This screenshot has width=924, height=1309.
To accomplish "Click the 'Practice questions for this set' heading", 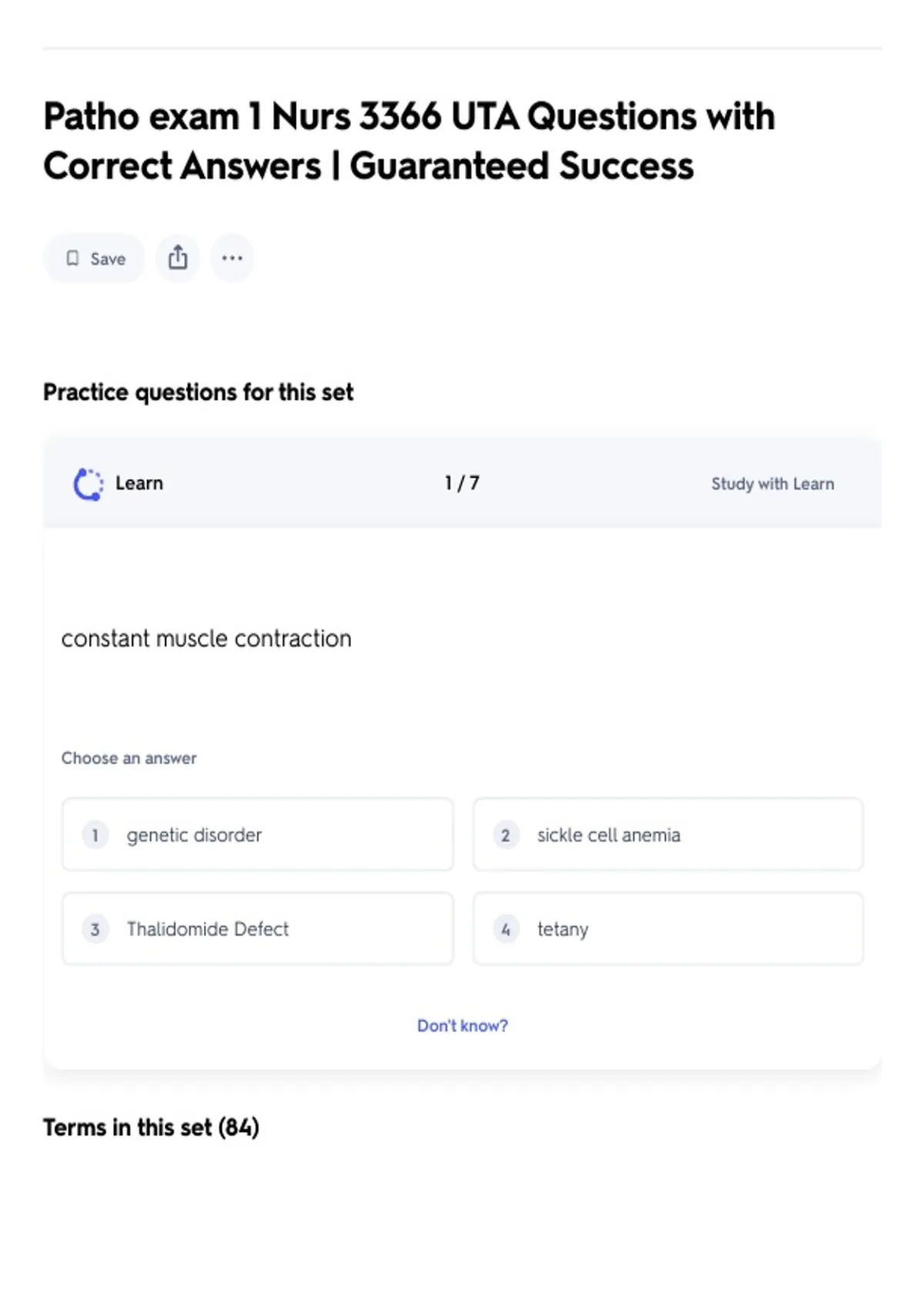I will [x=198, y=393].
